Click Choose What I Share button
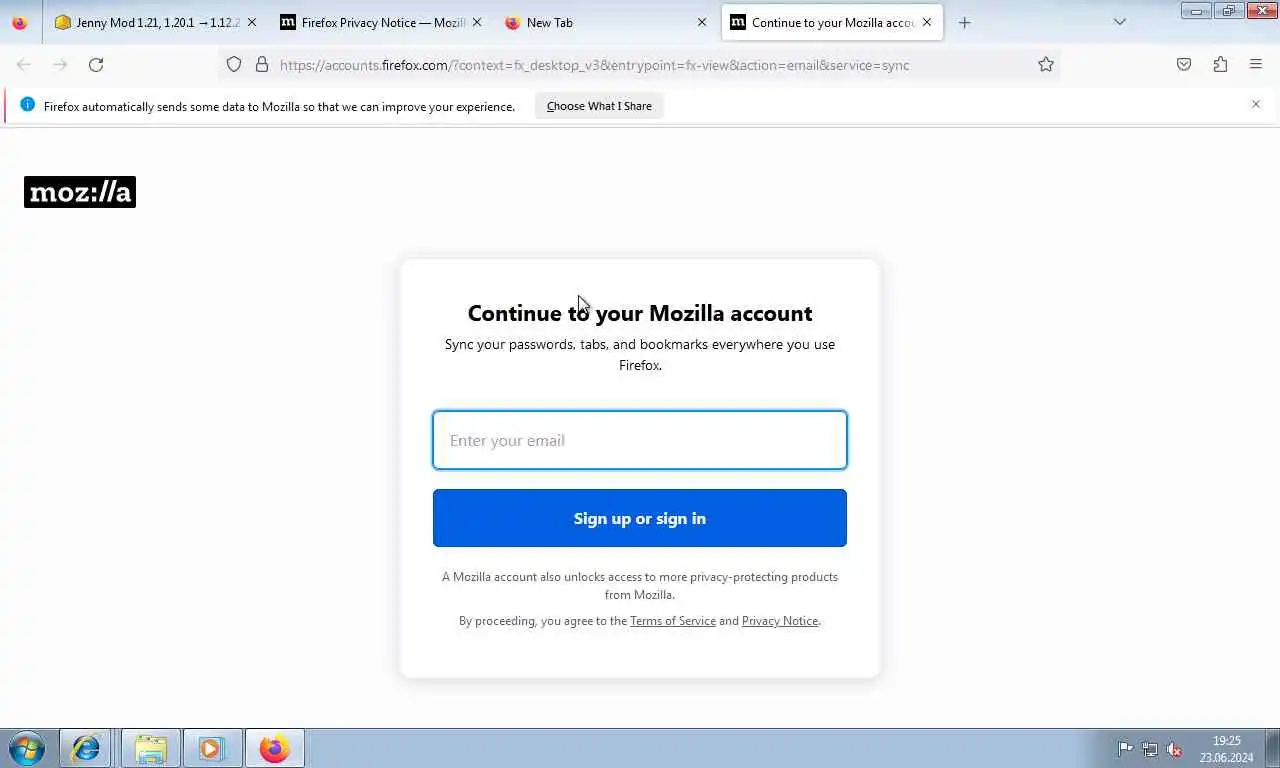Screen dimensions: 1280x768 (x=599, y=106)
